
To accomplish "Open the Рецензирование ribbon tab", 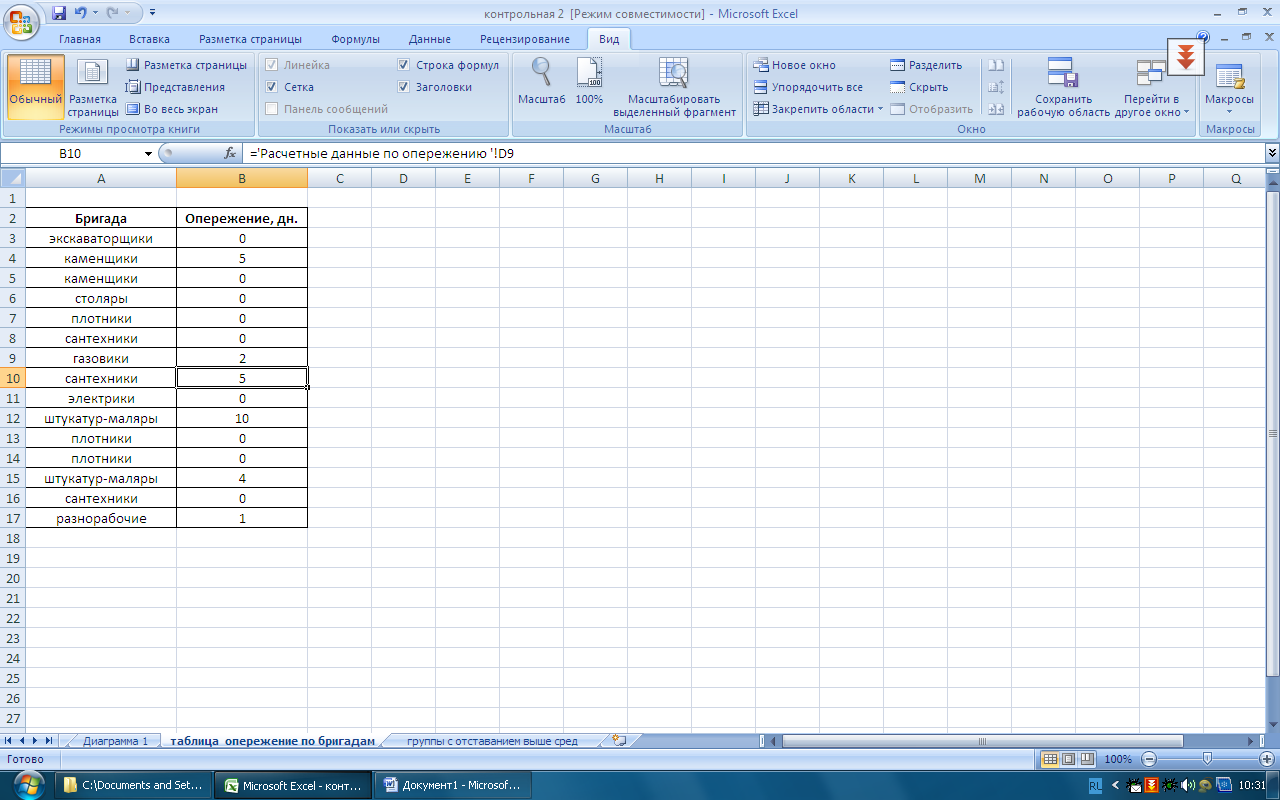I will click(x=525, y=39).
